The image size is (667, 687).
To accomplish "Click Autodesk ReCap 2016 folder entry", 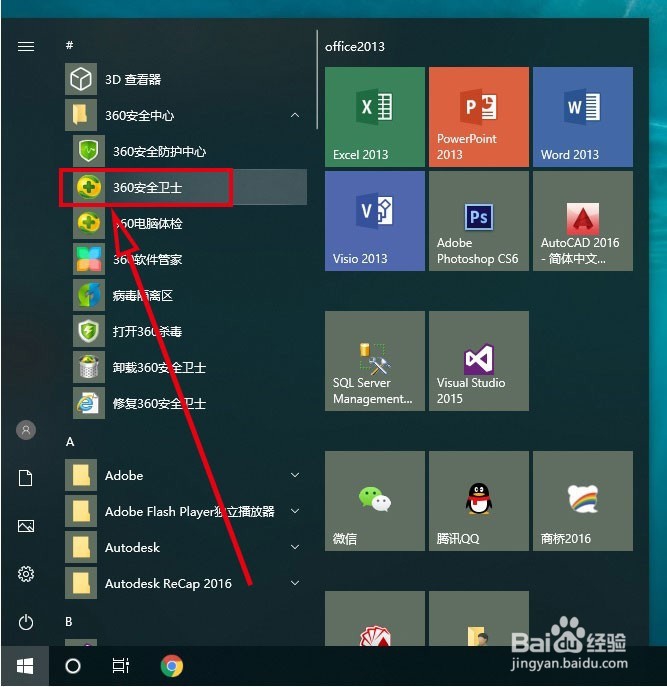I will pyautogui.click(x=186, y=583).
